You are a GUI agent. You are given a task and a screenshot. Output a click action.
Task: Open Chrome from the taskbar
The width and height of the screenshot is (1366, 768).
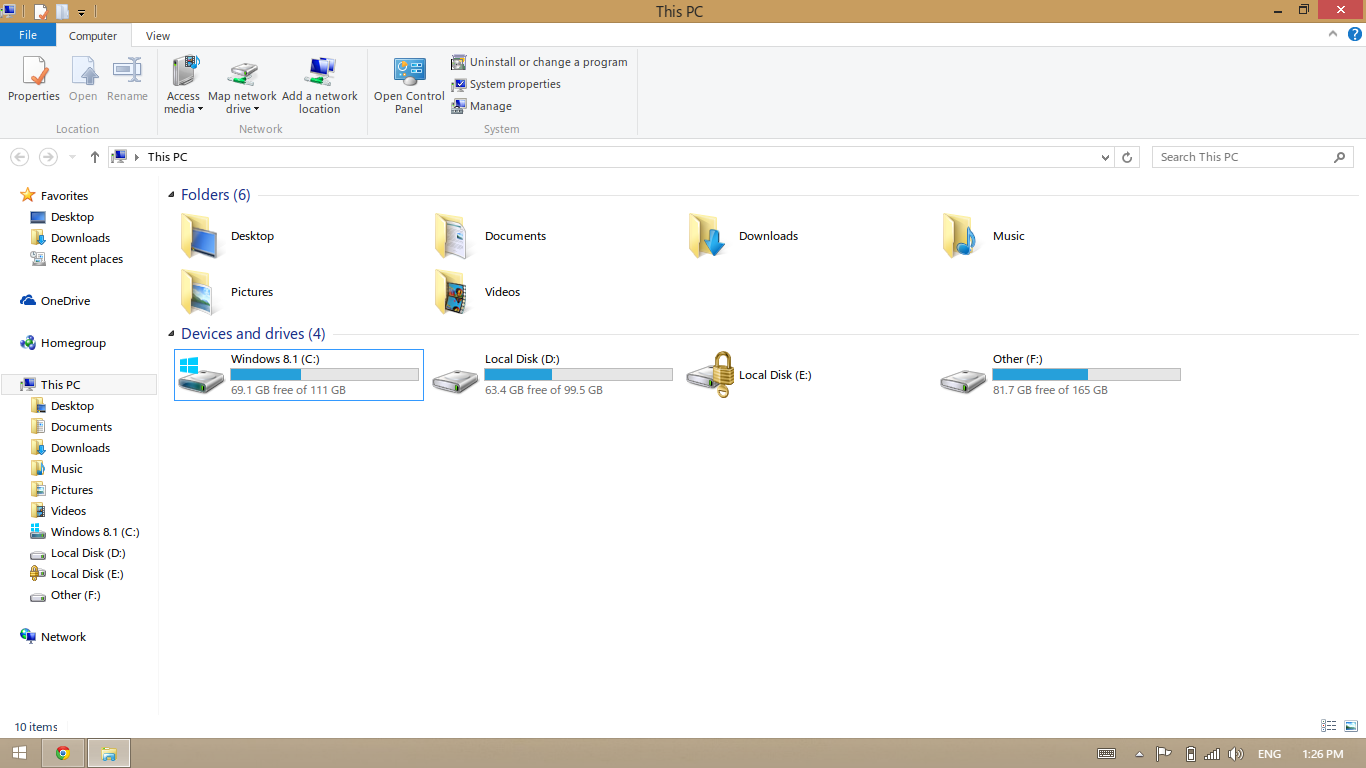(x=63, y=753)
